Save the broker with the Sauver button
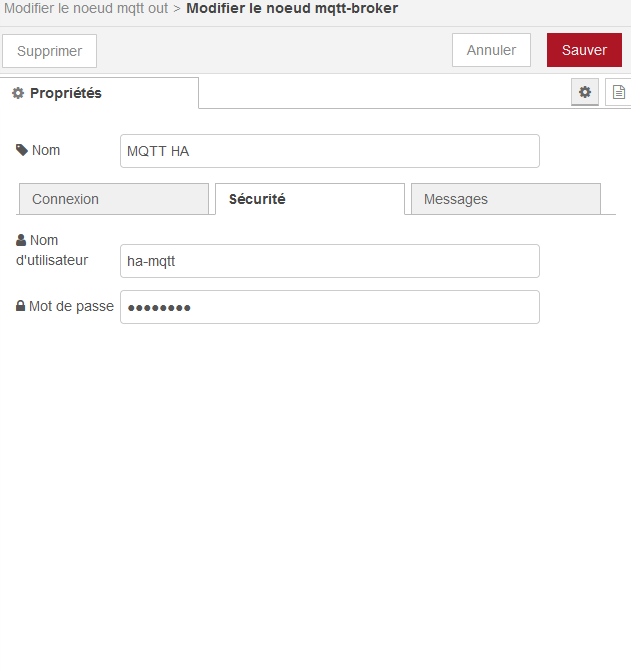 point(584,50)
